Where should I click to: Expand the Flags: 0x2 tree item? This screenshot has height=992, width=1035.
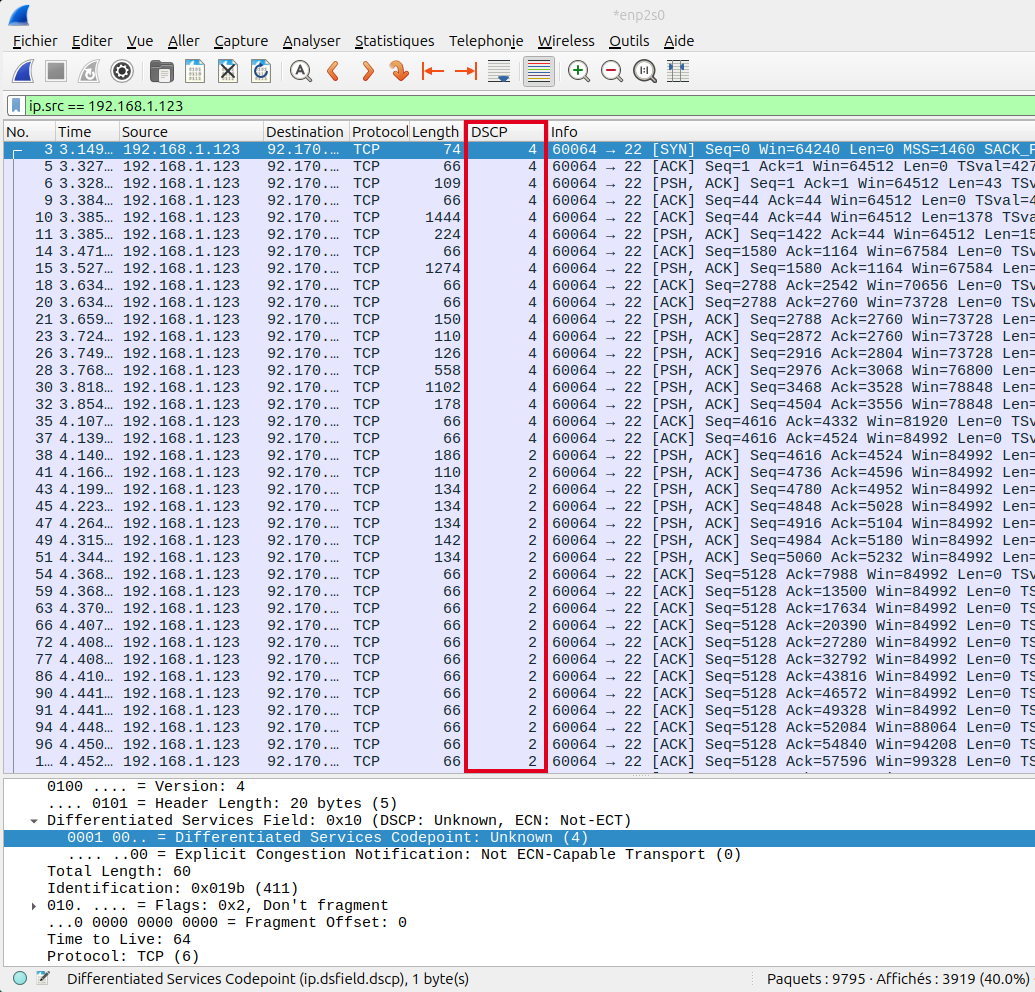point(34,906)
